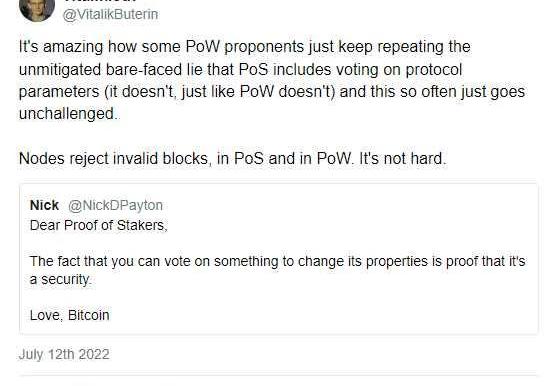Click "It's not hard." at sentence end
Screen dimensions: 557x386
(402, 158)
